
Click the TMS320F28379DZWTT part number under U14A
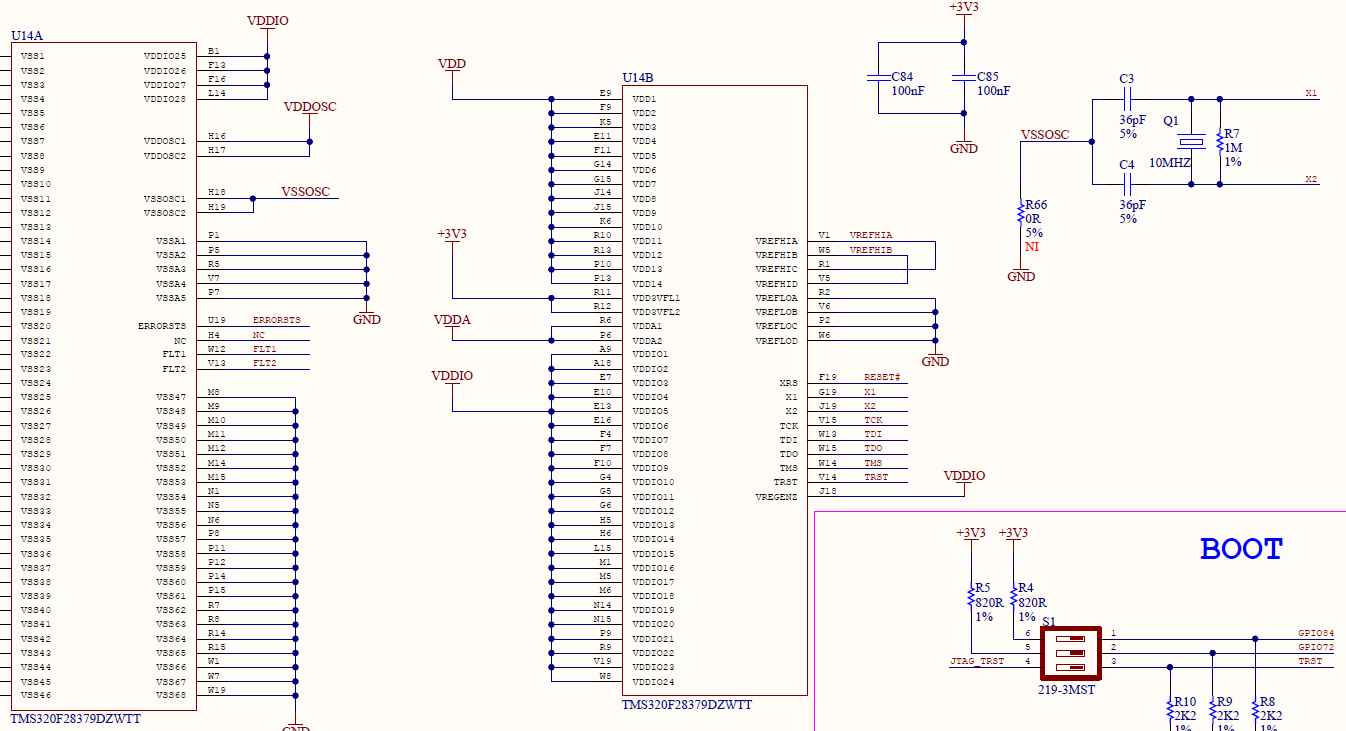coord(76,719)
